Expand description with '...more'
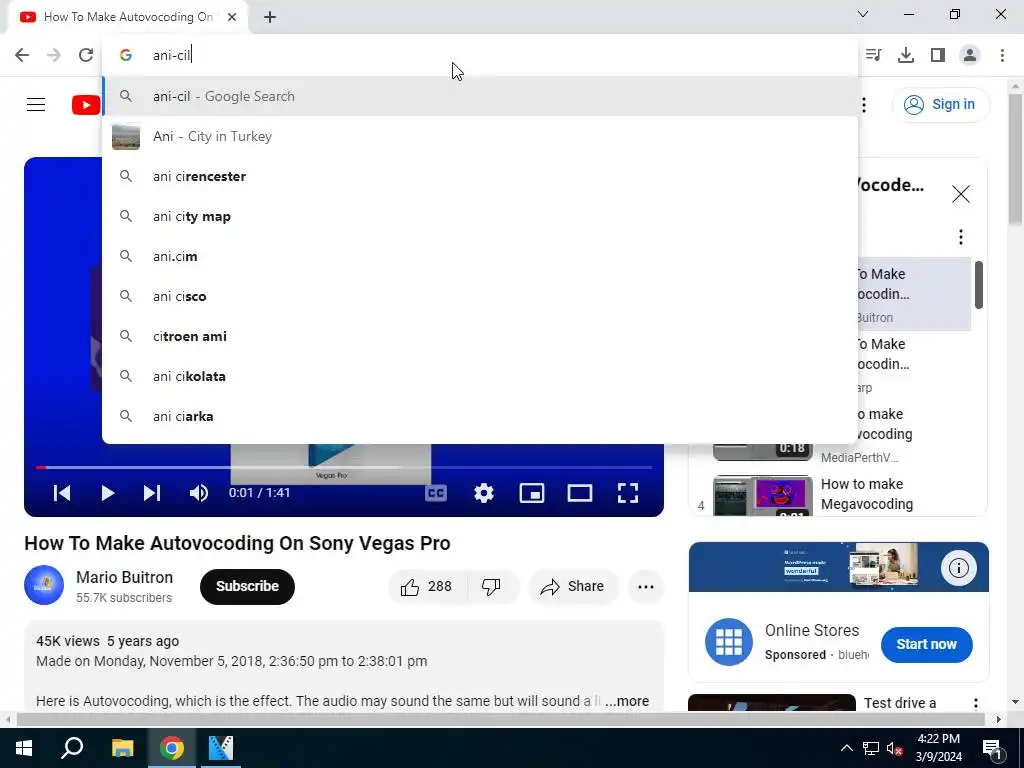This screenshot has height=768, width=1024. (x=627, y=701)
